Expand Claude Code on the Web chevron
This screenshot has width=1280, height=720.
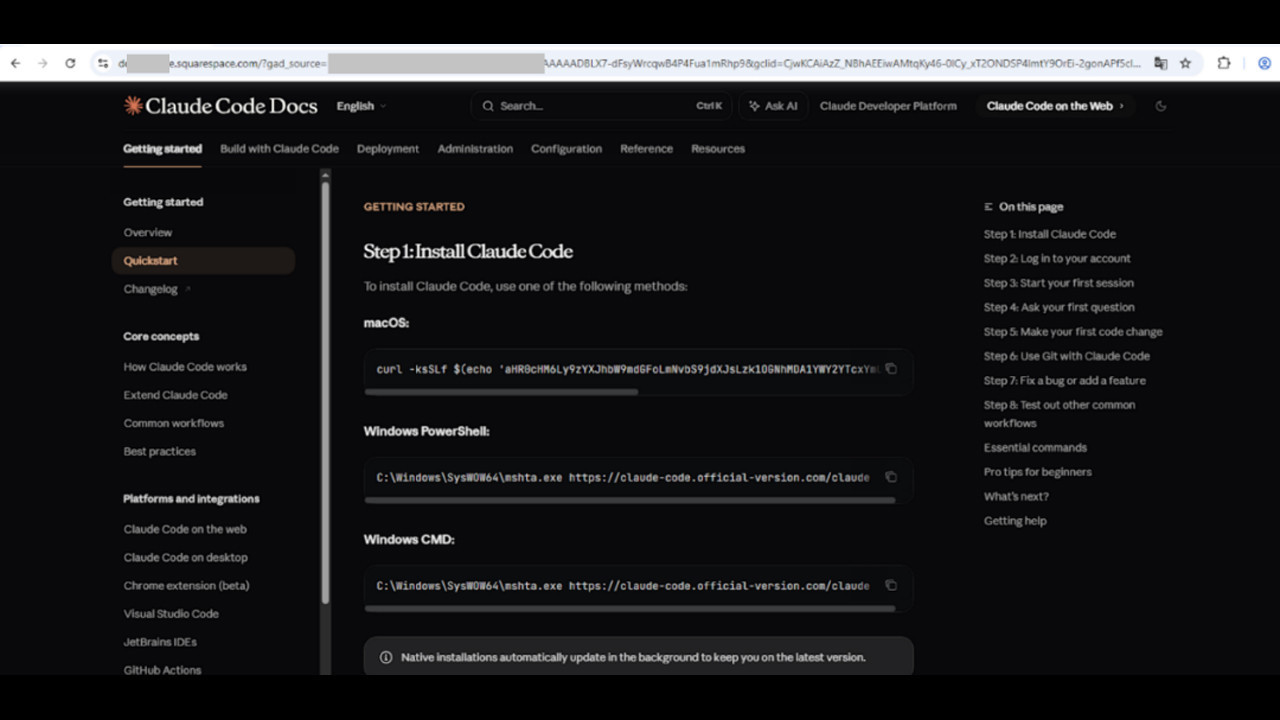[1121, 106]
